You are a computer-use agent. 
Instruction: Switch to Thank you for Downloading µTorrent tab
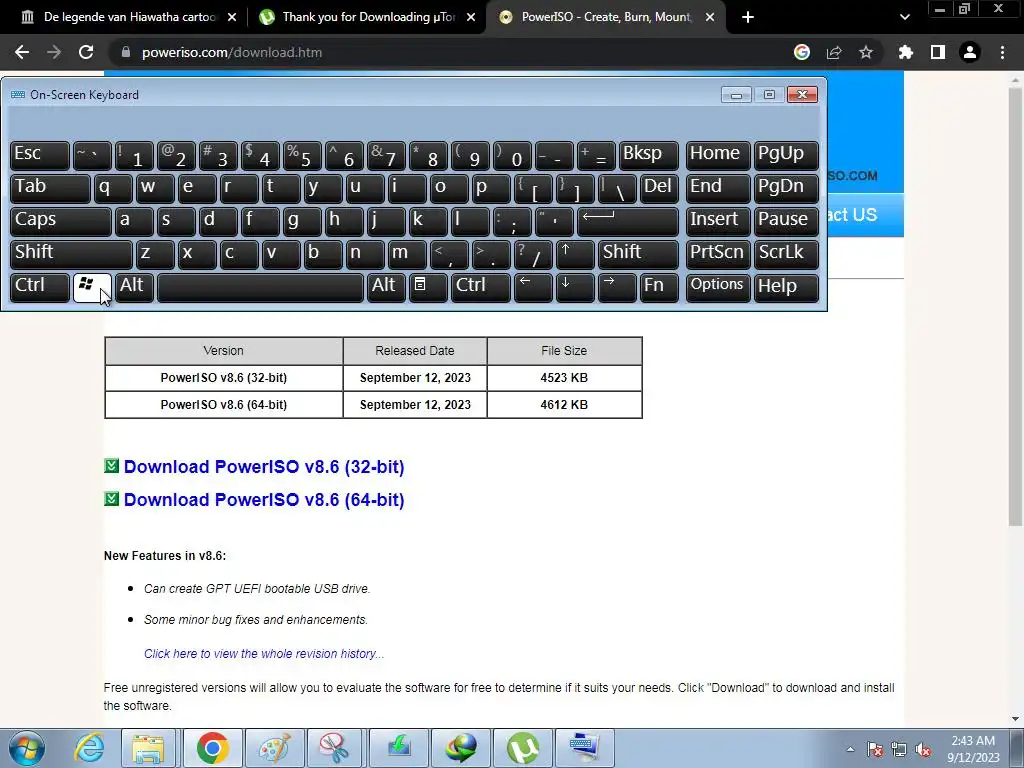[369, 17]
